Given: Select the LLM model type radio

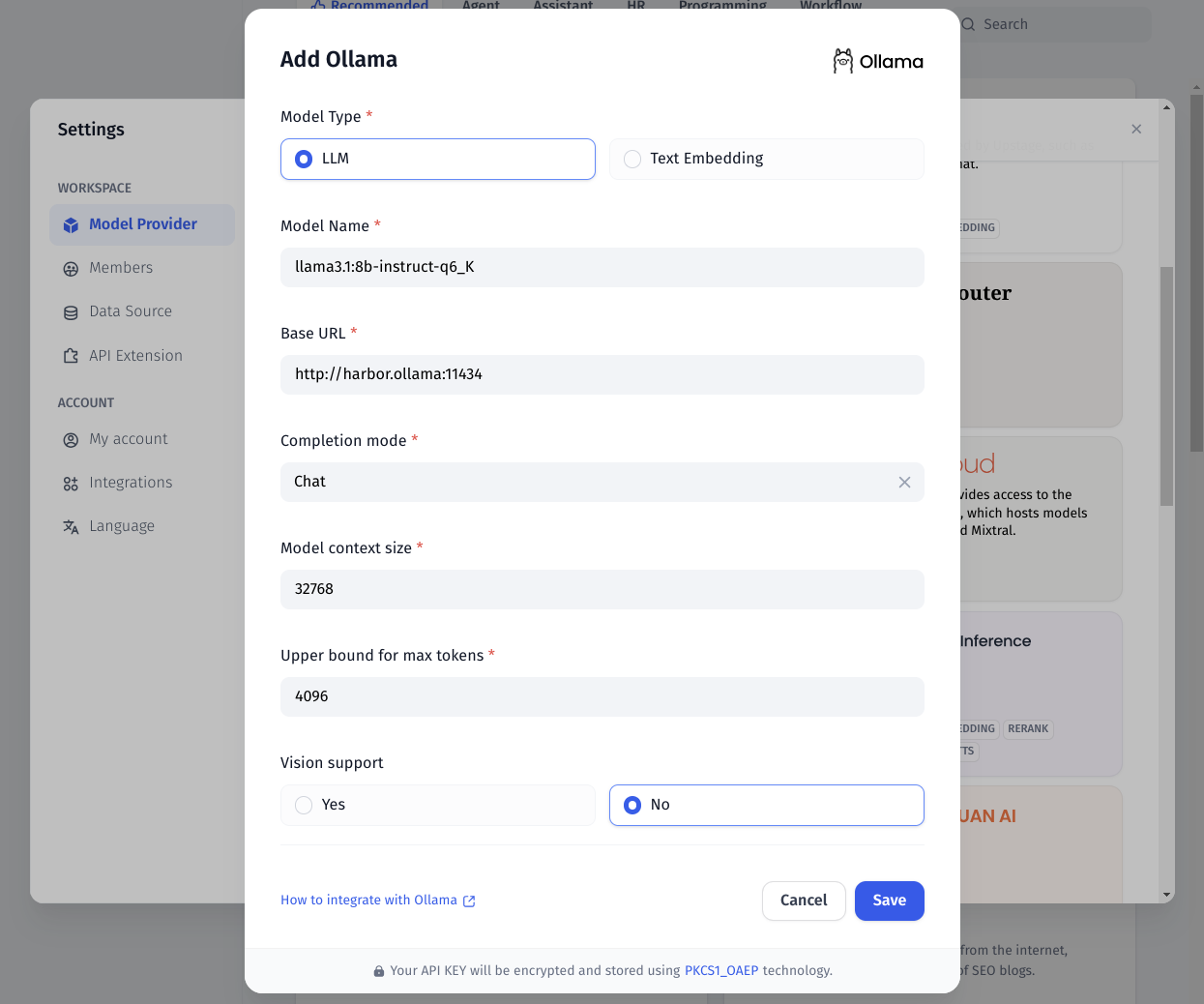Looking at the screenshot, I should (438, 159).
